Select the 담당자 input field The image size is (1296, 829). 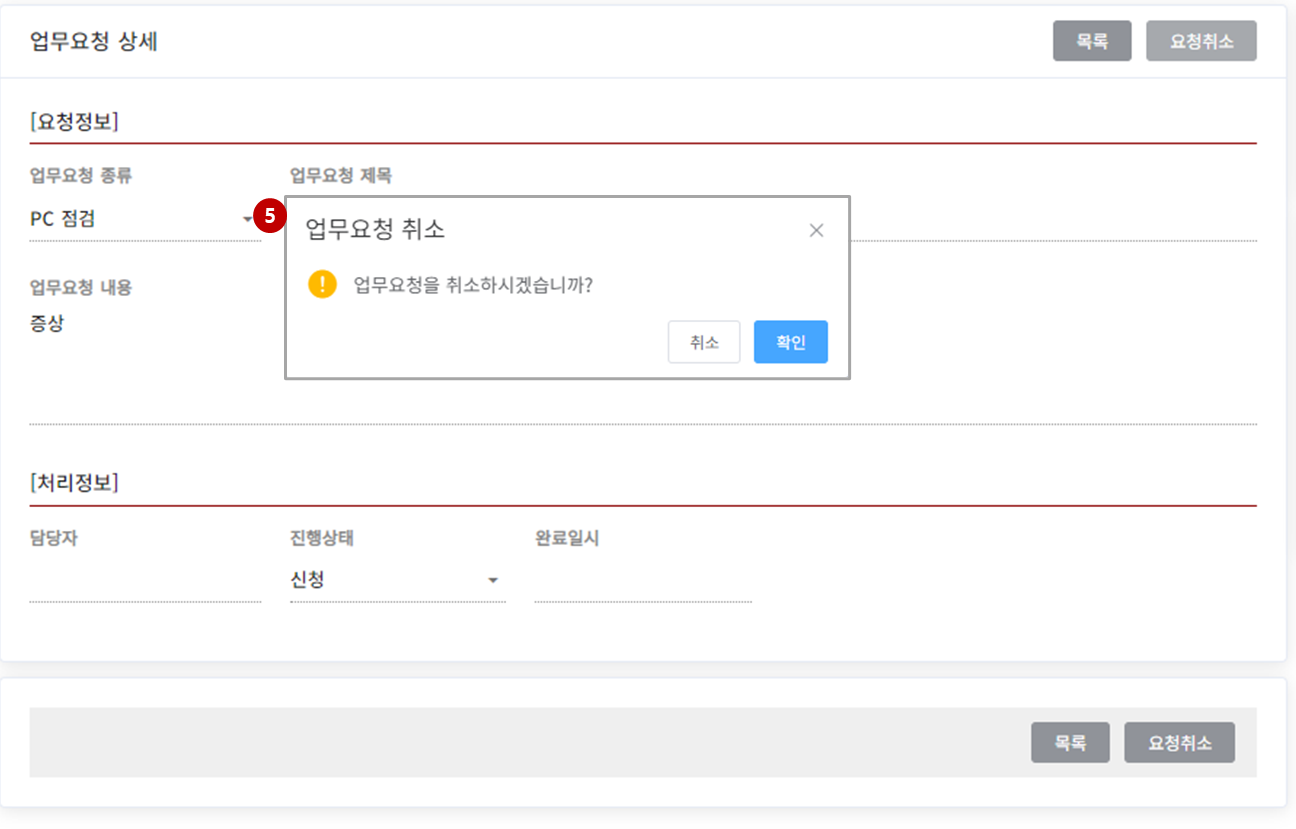point(144,582)
